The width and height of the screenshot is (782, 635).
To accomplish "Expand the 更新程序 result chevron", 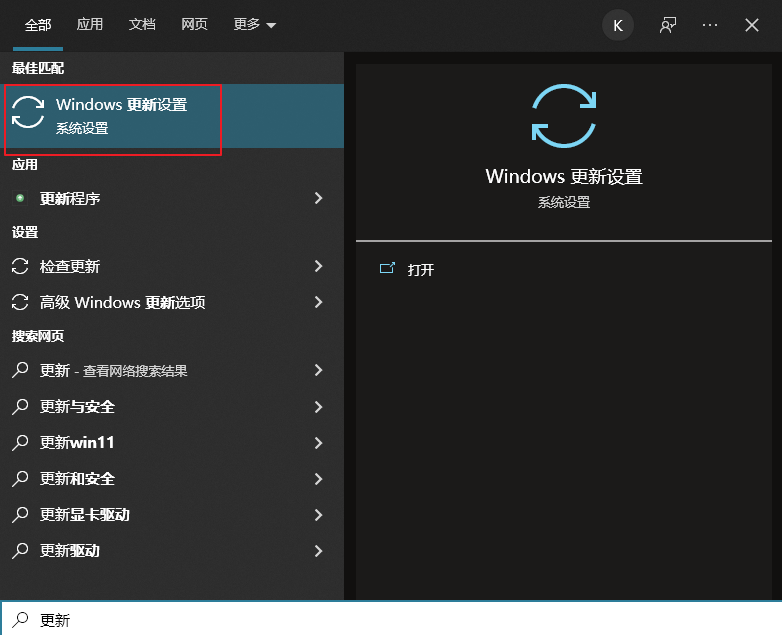I will 318,198.
